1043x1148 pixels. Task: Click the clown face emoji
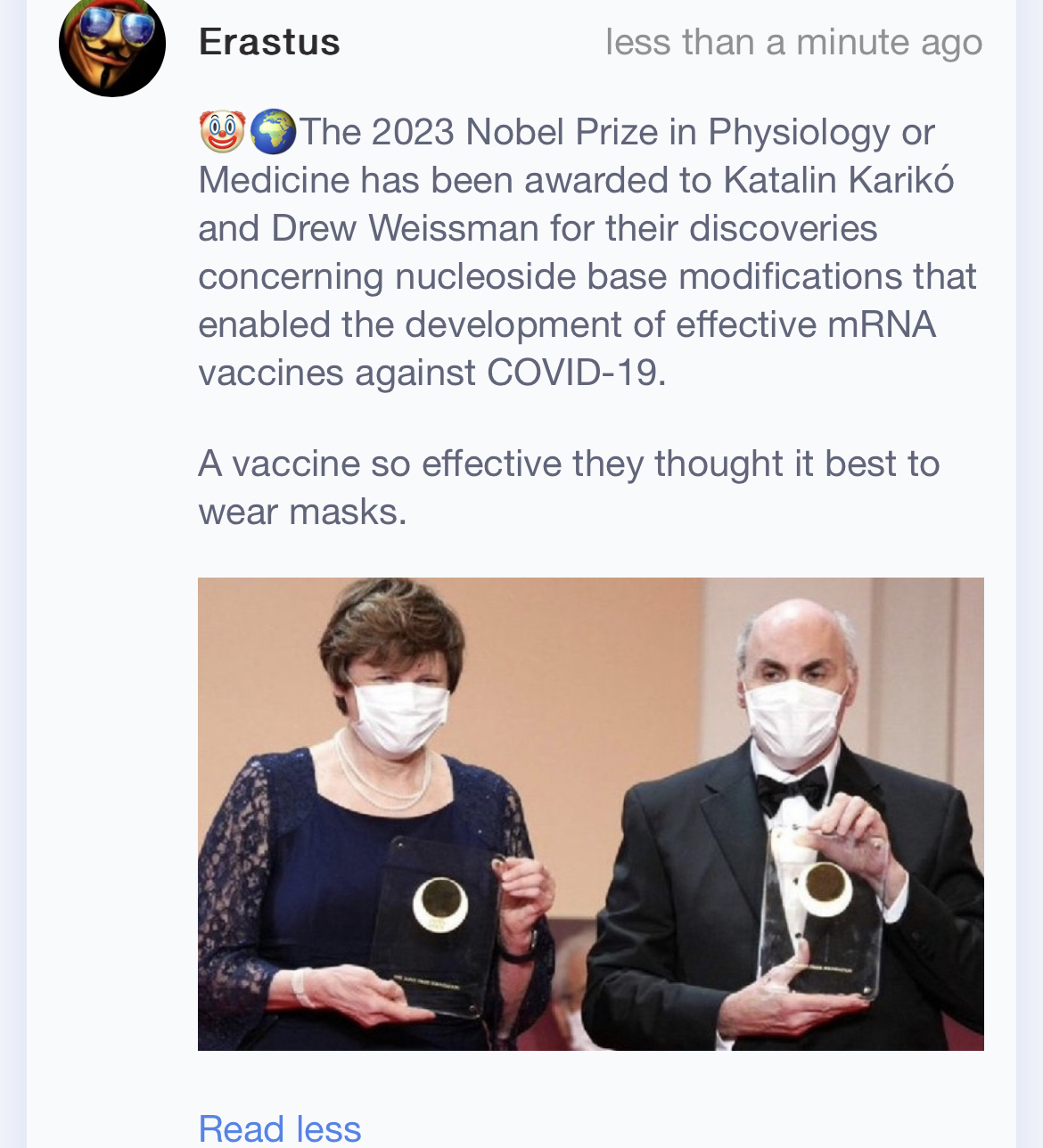click(x=222, y=132)
